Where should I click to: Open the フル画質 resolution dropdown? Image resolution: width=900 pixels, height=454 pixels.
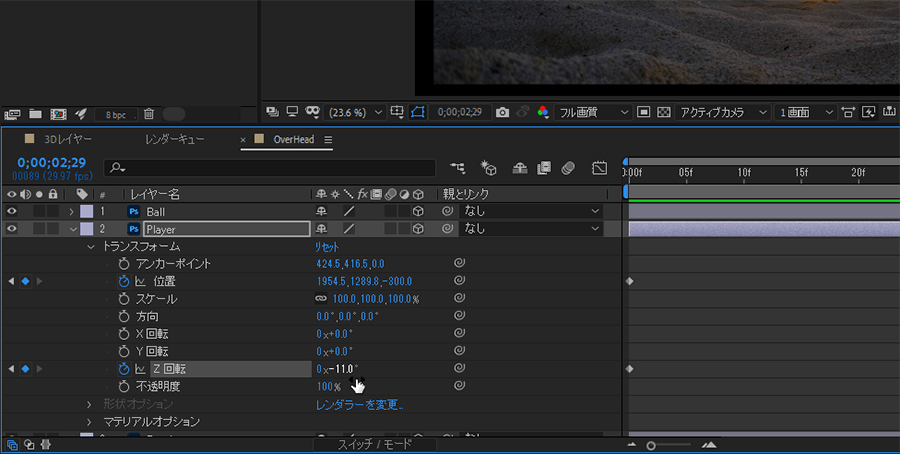594,112
